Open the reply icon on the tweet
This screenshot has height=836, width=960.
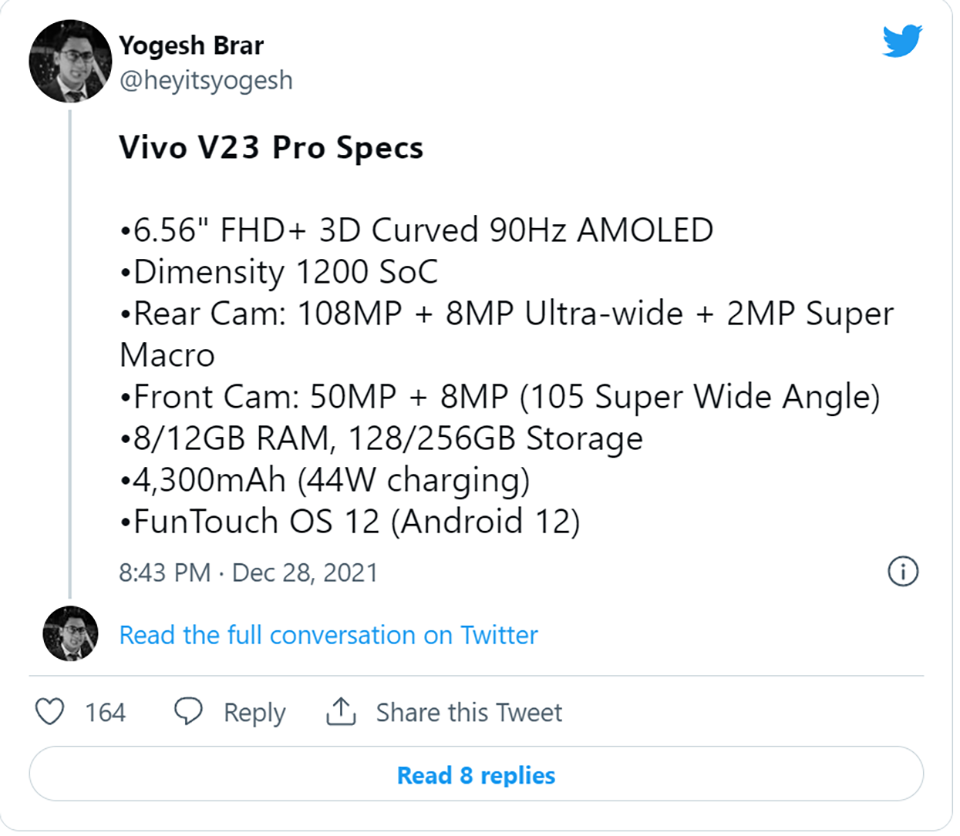(189, 712)
